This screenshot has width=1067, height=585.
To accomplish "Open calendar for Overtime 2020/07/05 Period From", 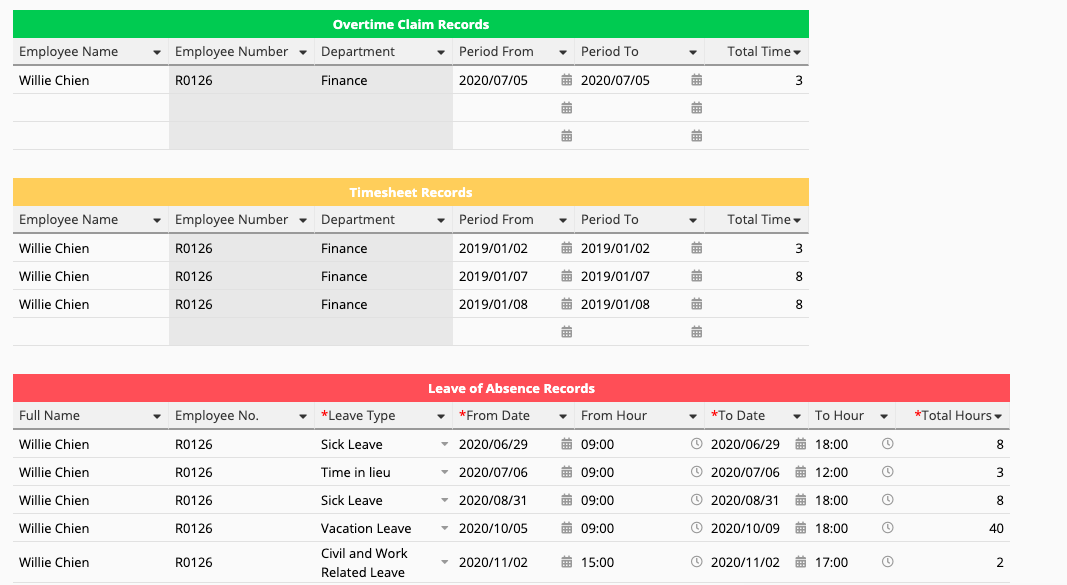I will click(566, 80).
